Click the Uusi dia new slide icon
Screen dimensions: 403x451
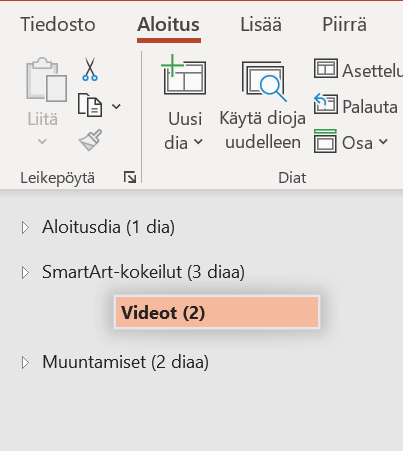184,75
